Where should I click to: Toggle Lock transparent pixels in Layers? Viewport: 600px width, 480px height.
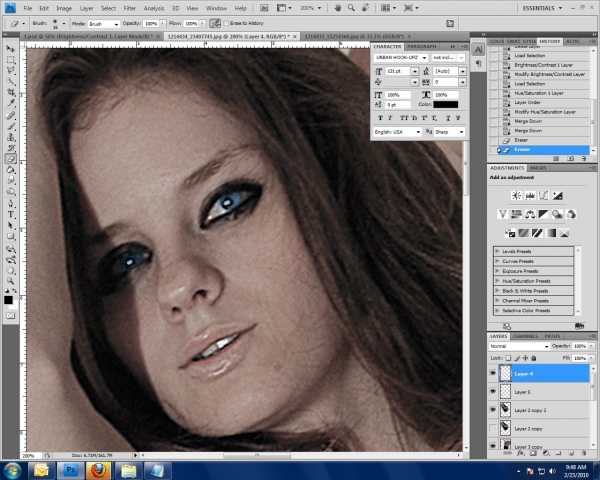coord(508,358)
